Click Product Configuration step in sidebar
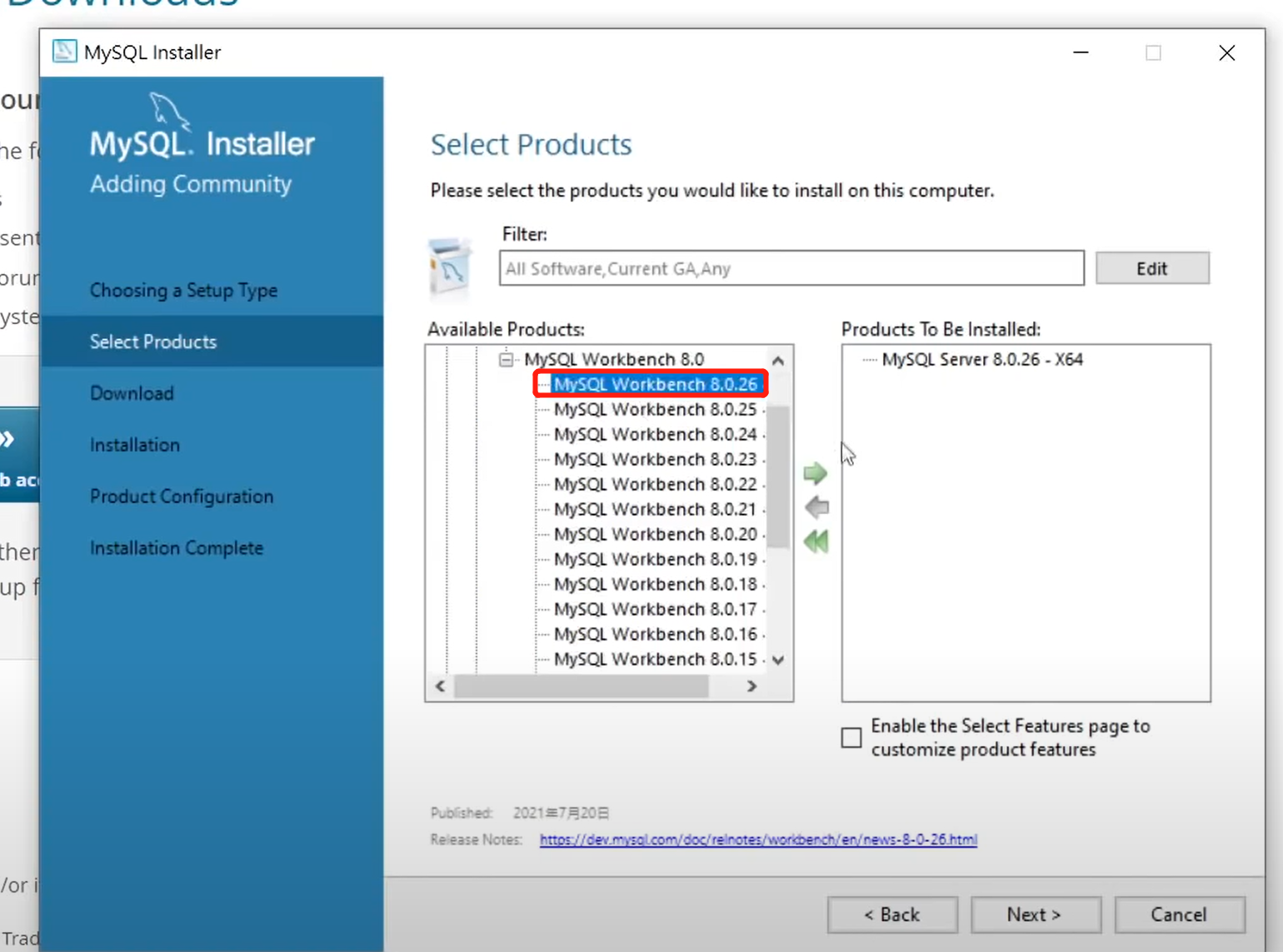The image size is (1283, 952). click(182, 496)
